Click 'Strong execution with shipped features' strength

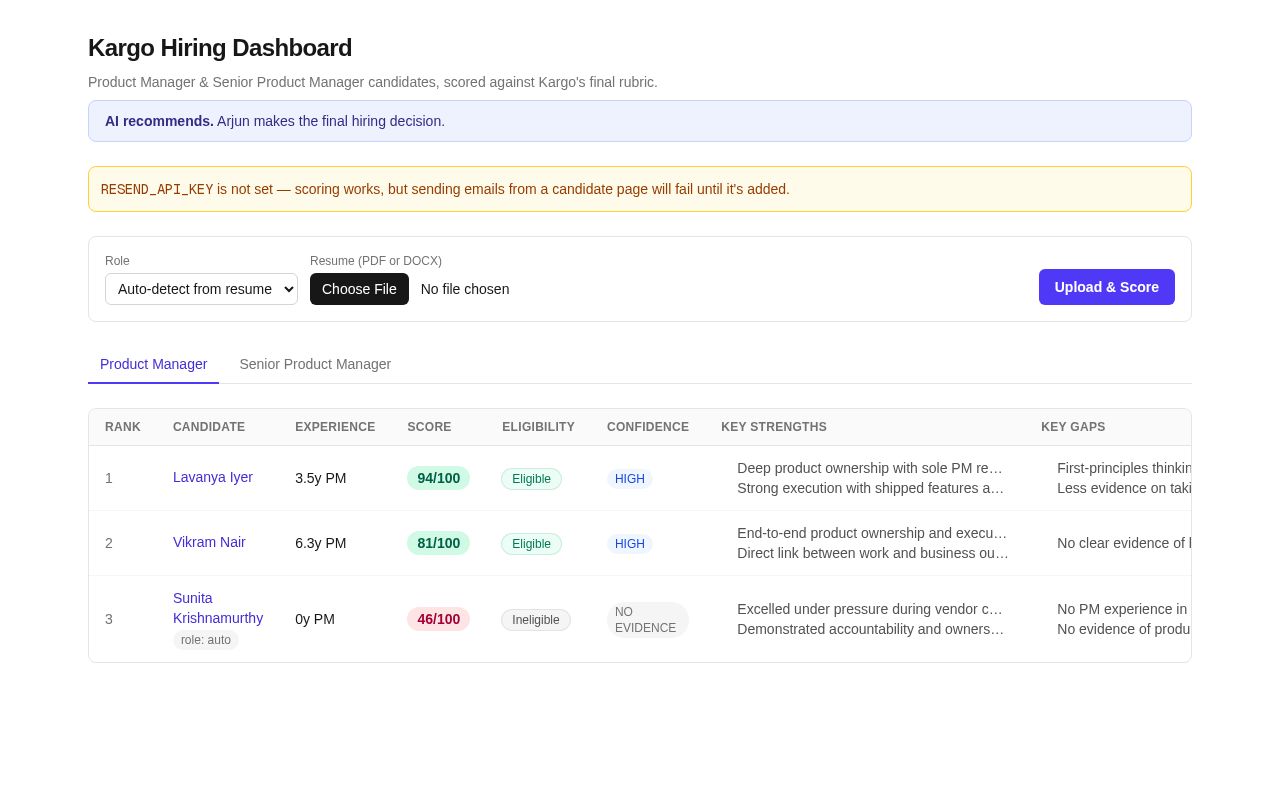click(871, 488)
